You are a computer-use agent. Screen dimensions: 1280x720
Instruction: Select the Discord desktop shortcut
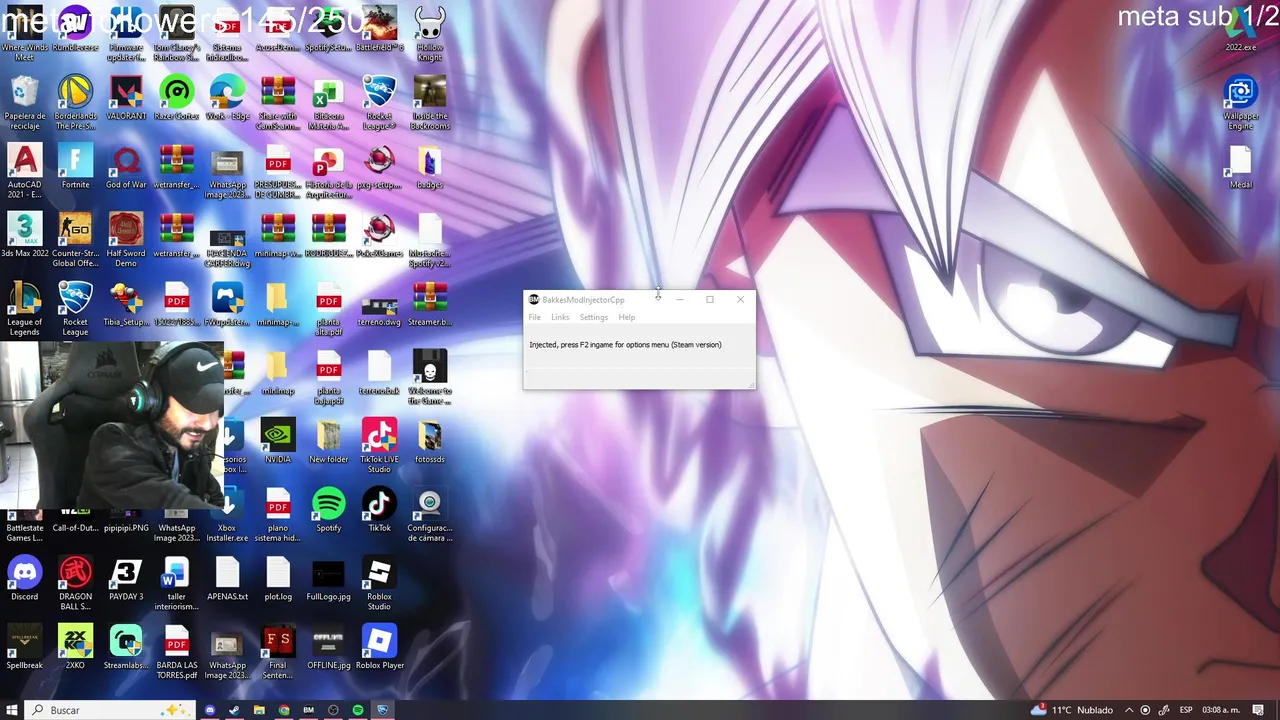[25, 578]
